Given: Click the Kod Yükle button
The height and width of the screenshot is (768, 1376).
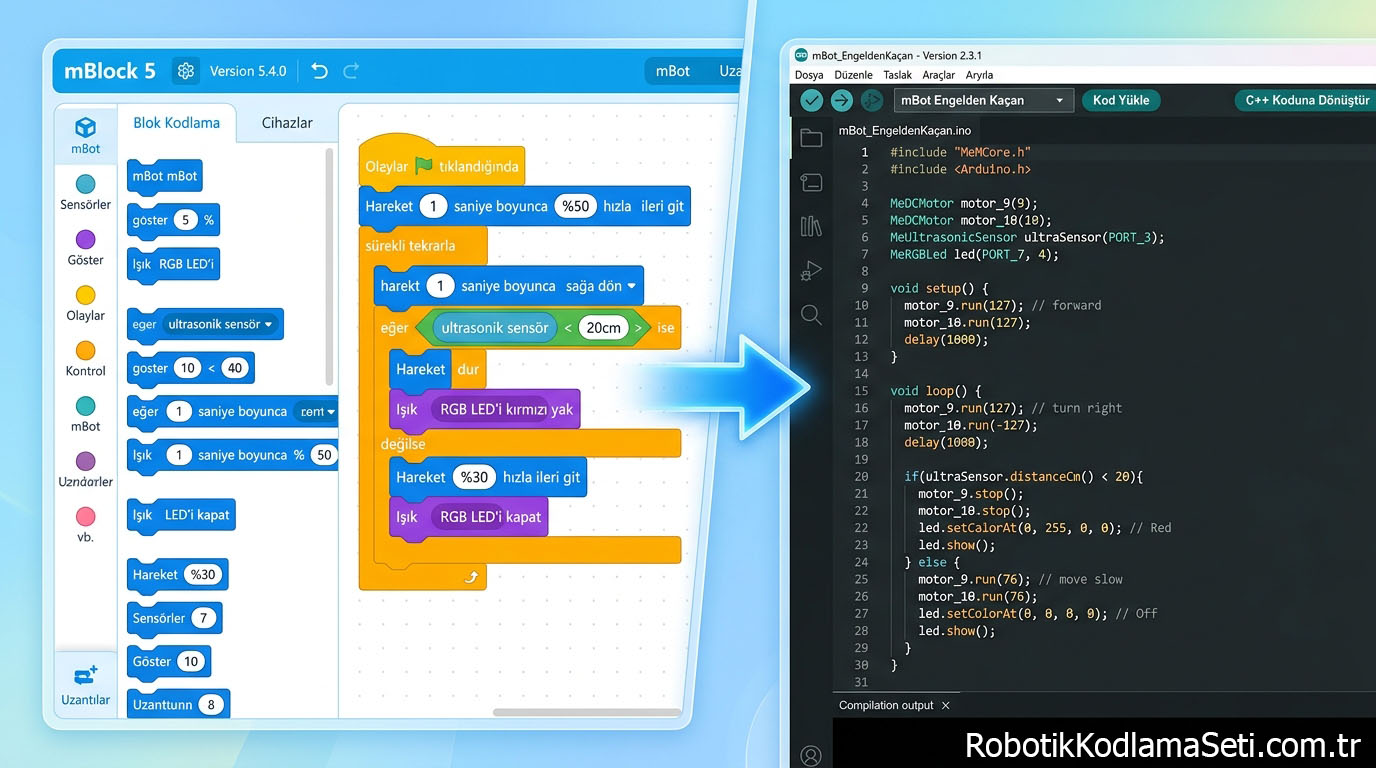Looking at the screenshot, I should 1121,100.
